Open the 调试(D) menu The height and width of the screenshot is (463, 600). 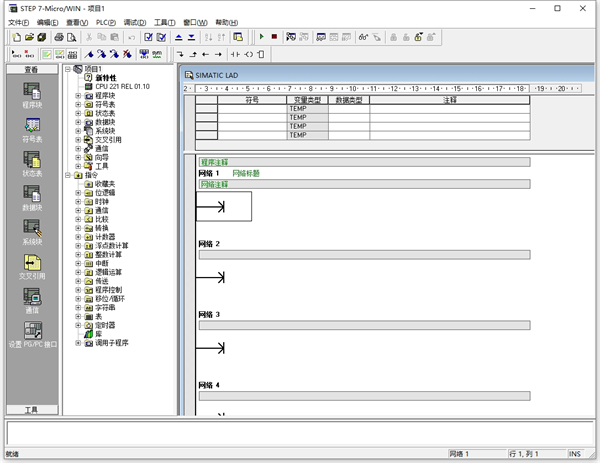135,22
